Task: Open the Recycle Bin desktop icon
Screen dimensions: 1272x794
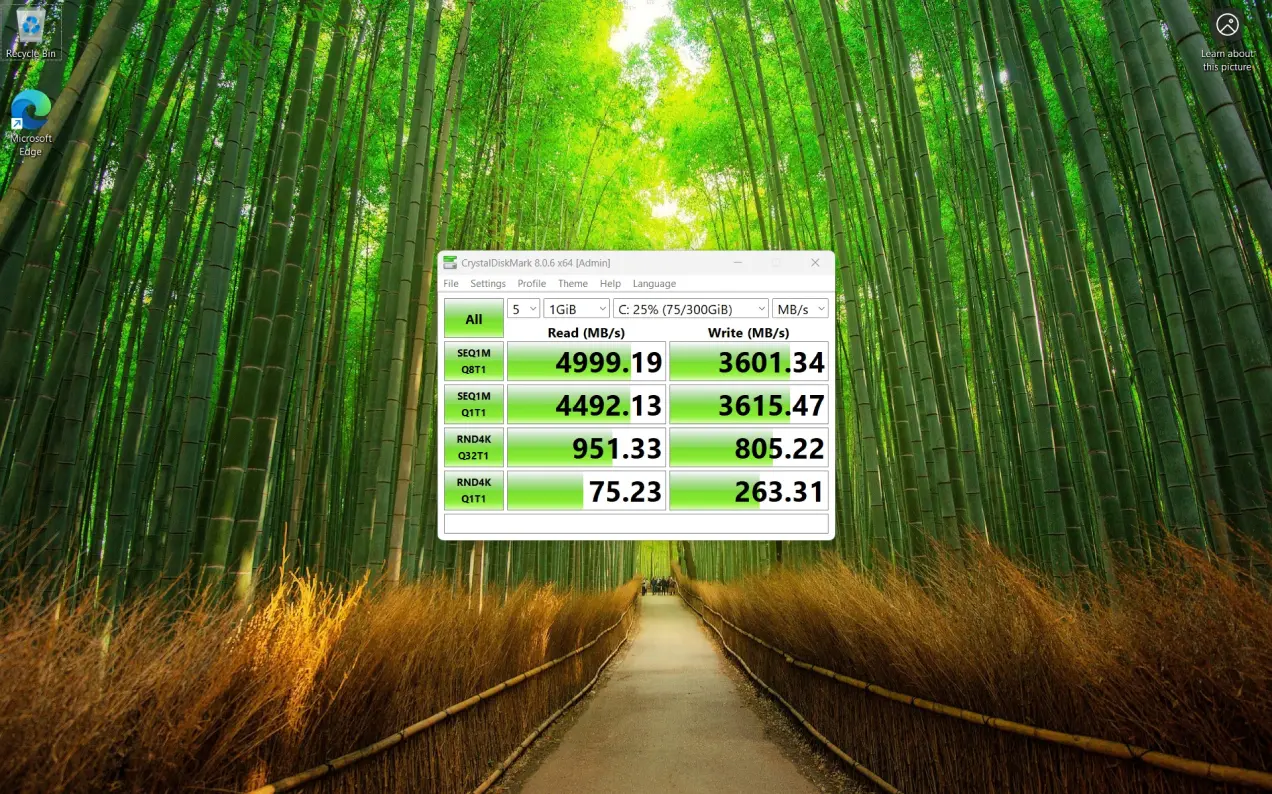Action: click(30, 30)
